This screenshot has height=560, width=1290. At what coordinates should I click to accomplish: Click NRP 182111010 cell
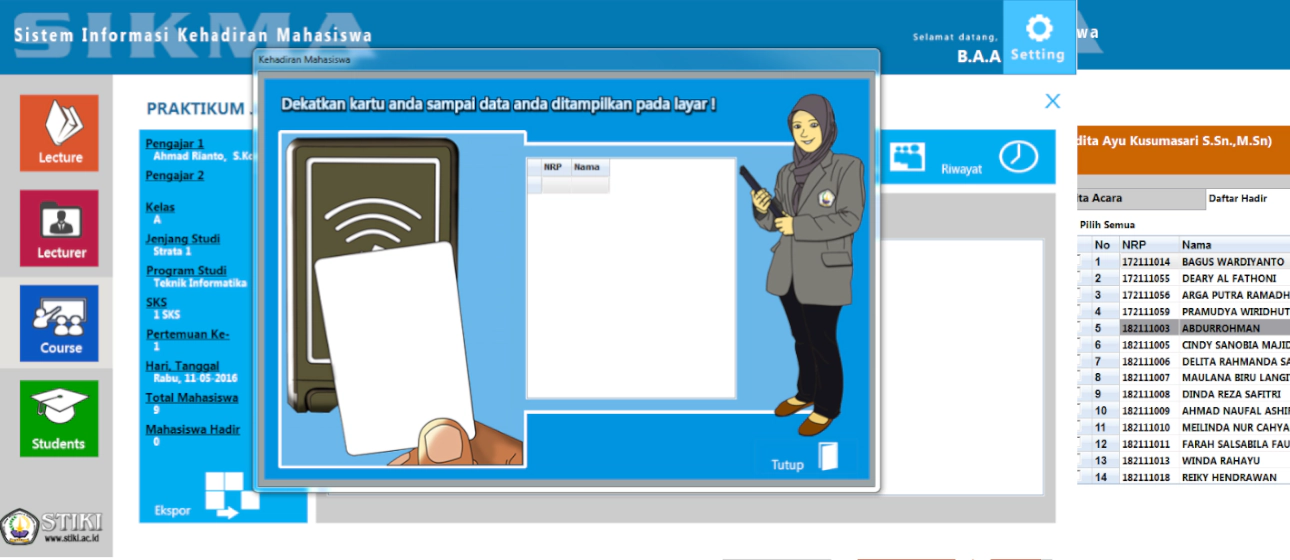[1148, 427]
